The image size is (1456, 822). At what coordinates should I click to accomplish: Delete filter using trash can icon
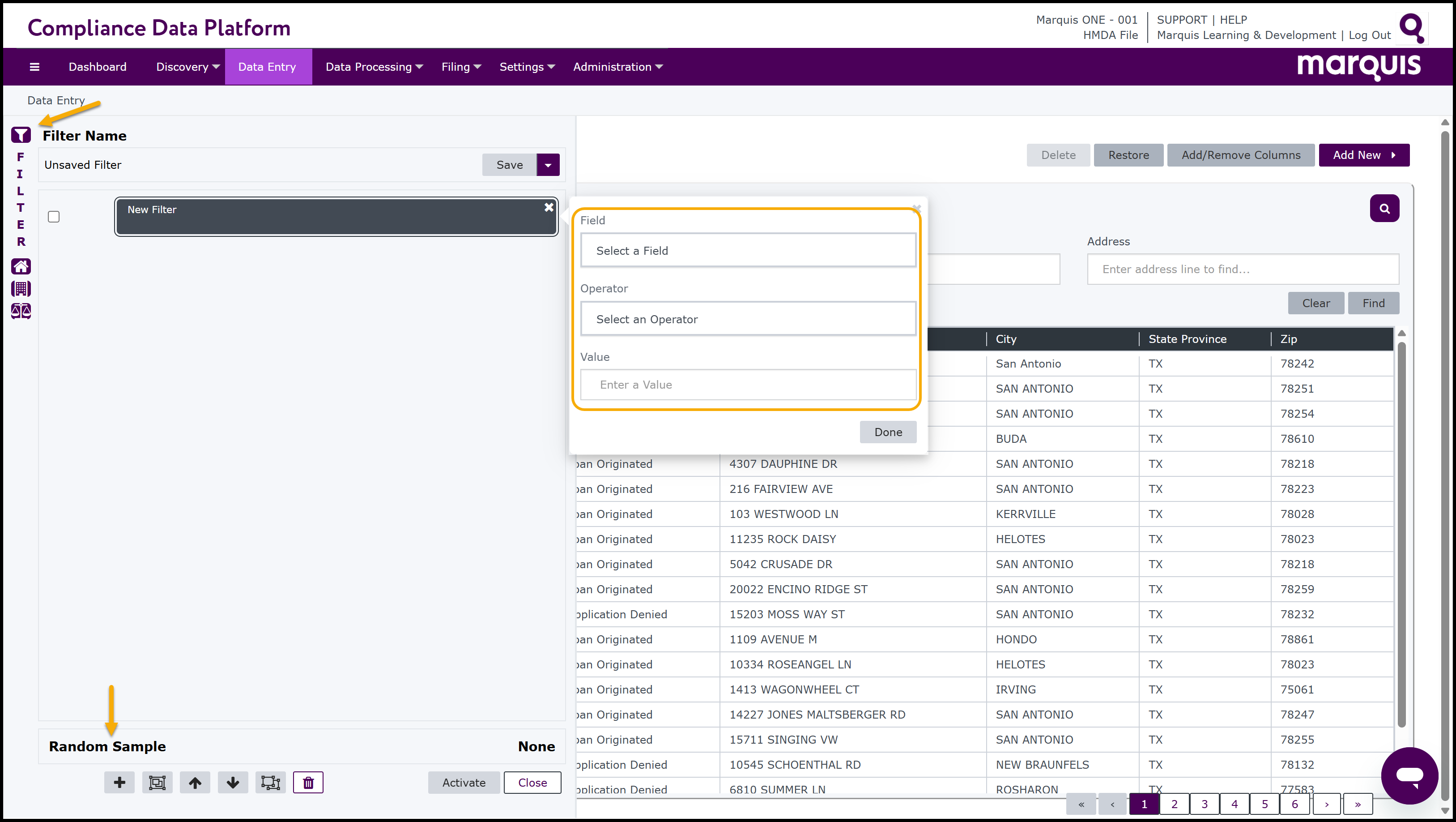point(308,783)
